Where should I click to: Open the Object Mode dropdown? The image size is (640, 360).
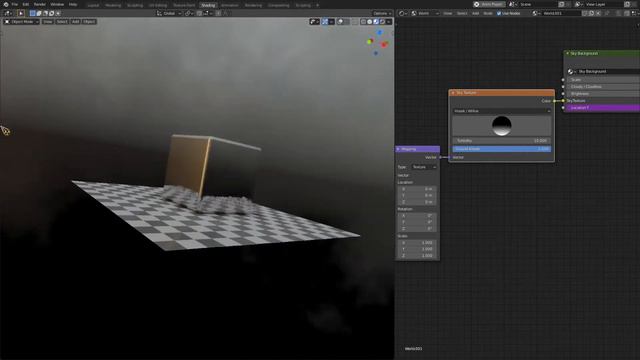coord(21,22)
